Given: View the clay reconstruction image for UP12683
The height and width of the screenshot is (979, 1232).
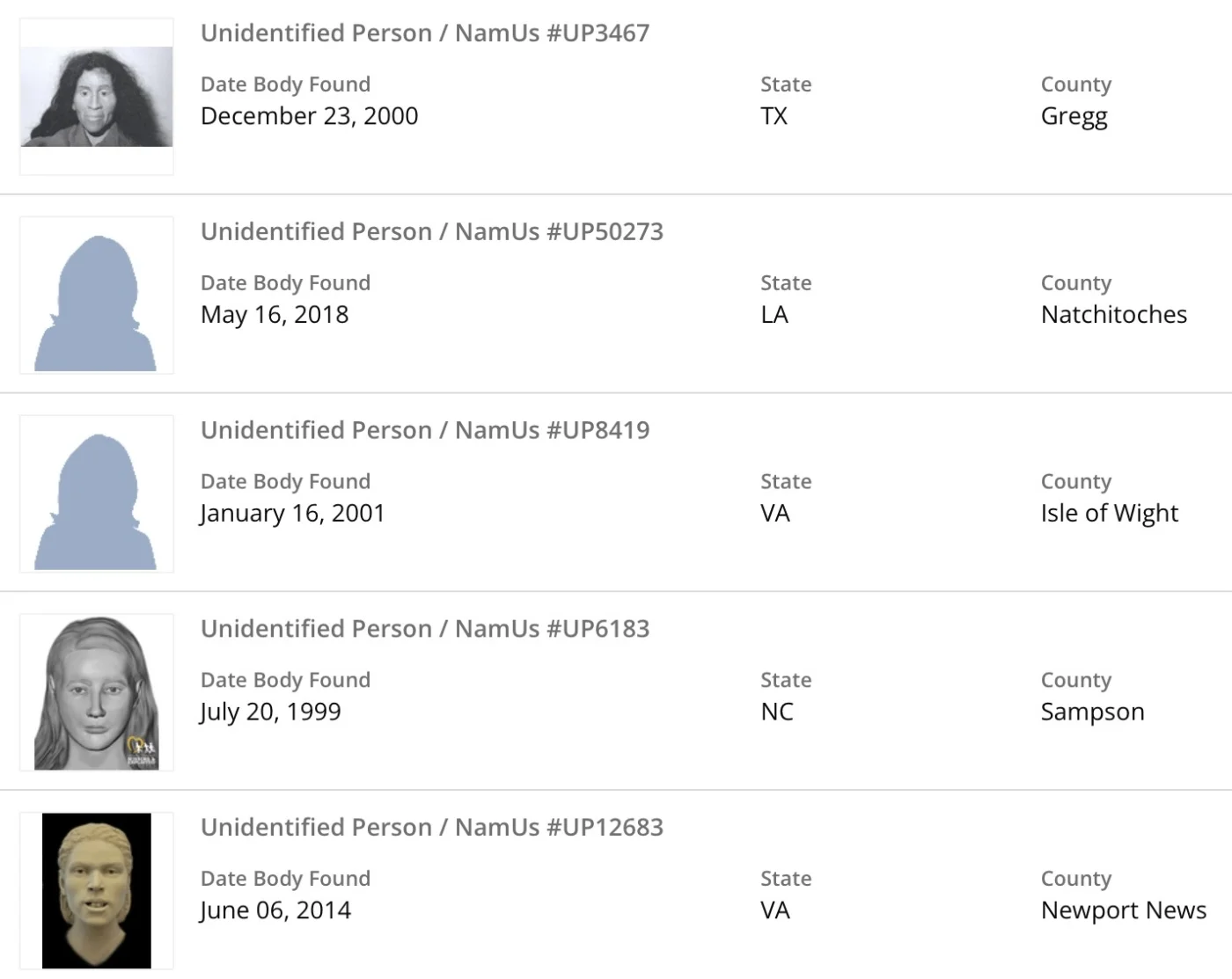Looking at the screenshot, I should pos(97,891).
